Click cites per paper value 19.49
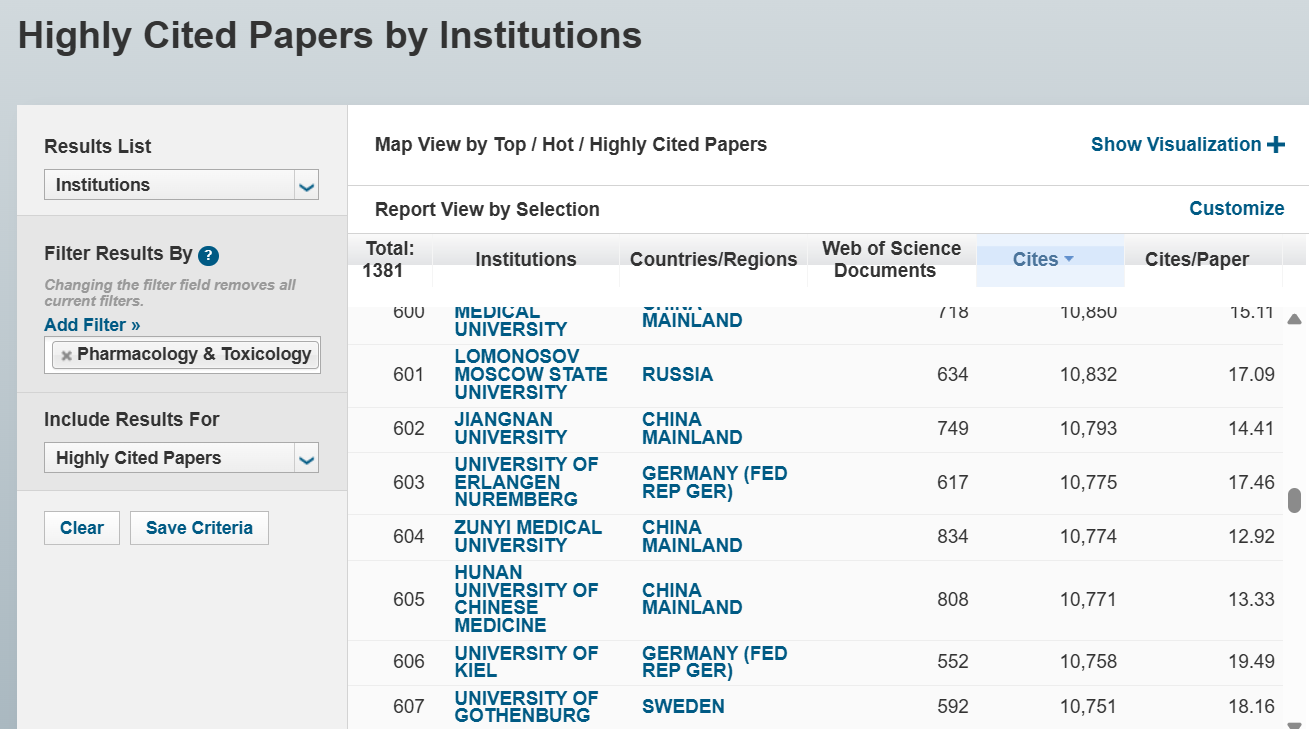 (x=1251, y=661)
